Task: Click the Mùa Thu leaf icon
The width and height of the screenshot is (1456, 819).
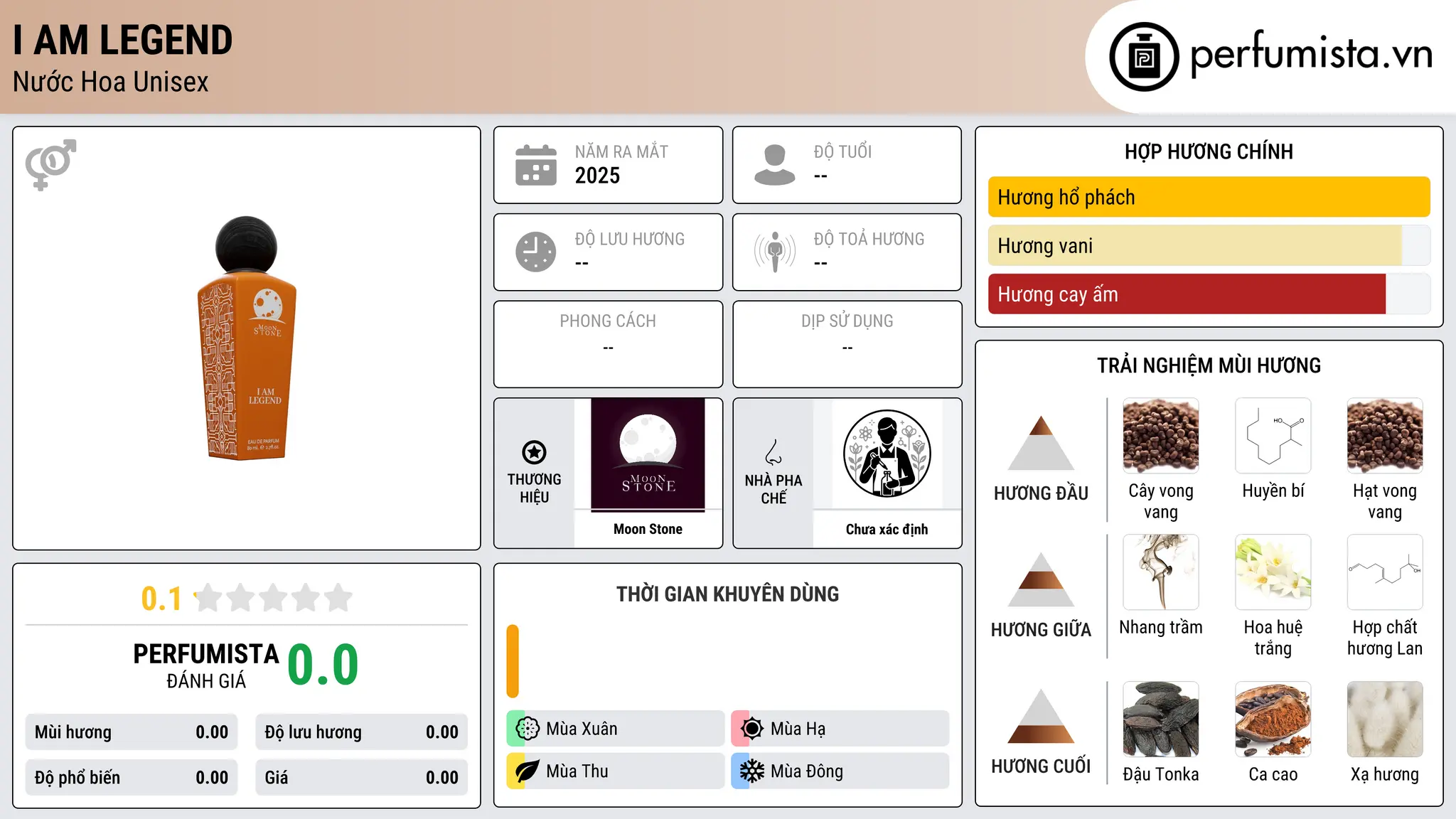Action: (528, 771)
